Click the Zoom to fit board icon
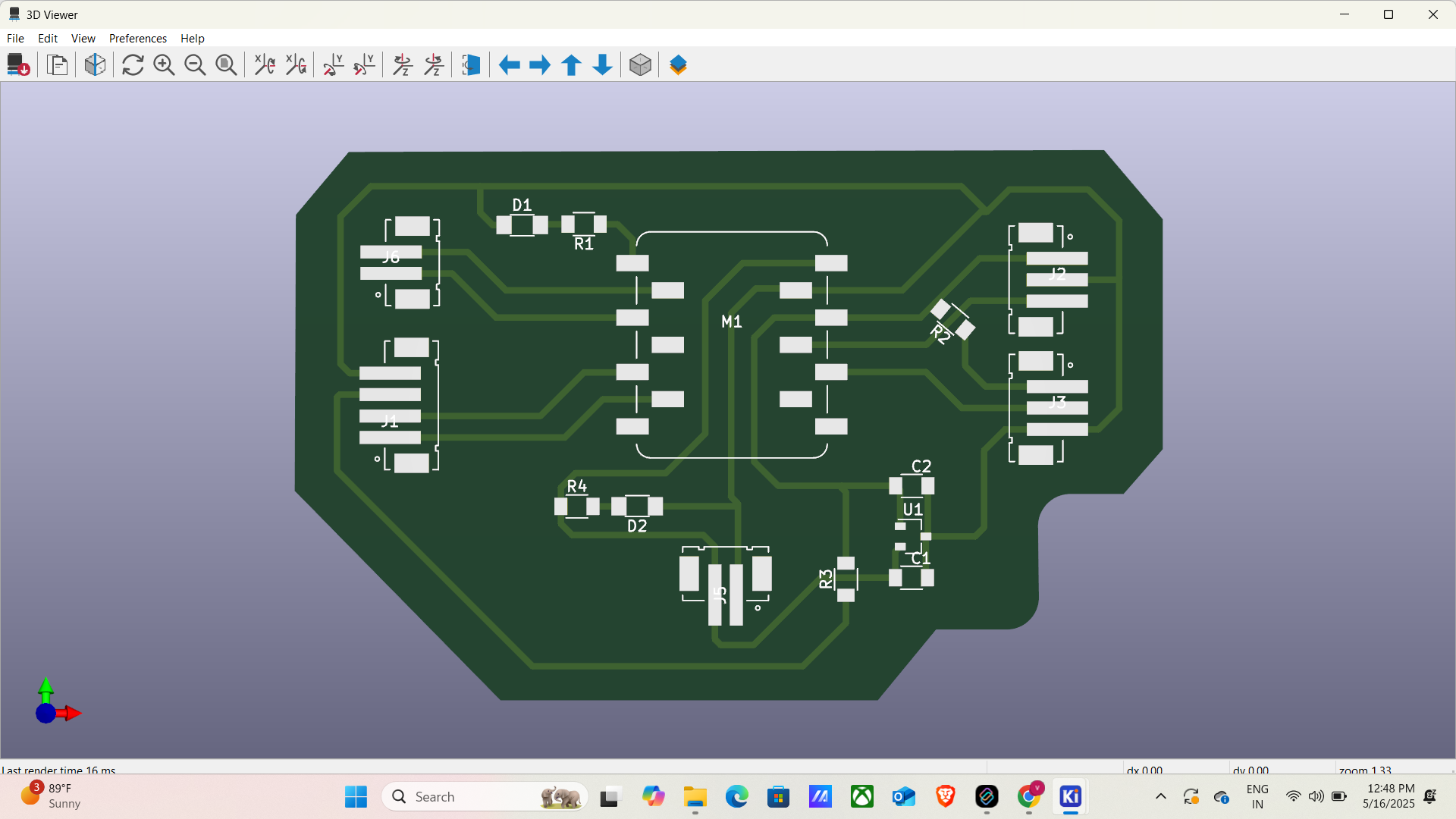Viewport: 1456px width, 819px height. pos(226,65)
